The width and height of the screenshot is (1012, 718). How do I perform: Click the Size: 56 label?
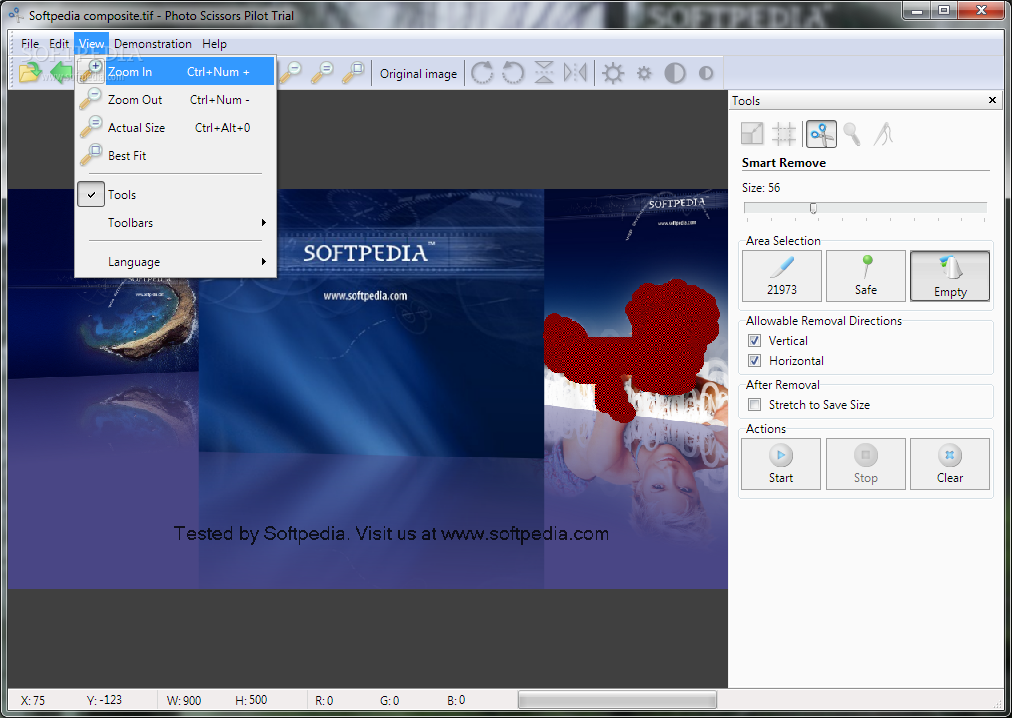761,188
